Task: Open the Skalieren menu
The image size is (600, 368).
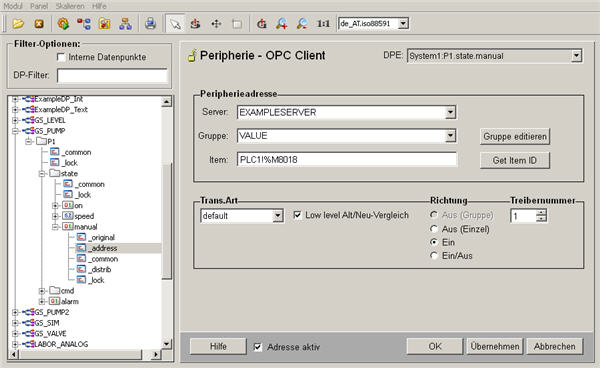Action: [x=70, y=6]
